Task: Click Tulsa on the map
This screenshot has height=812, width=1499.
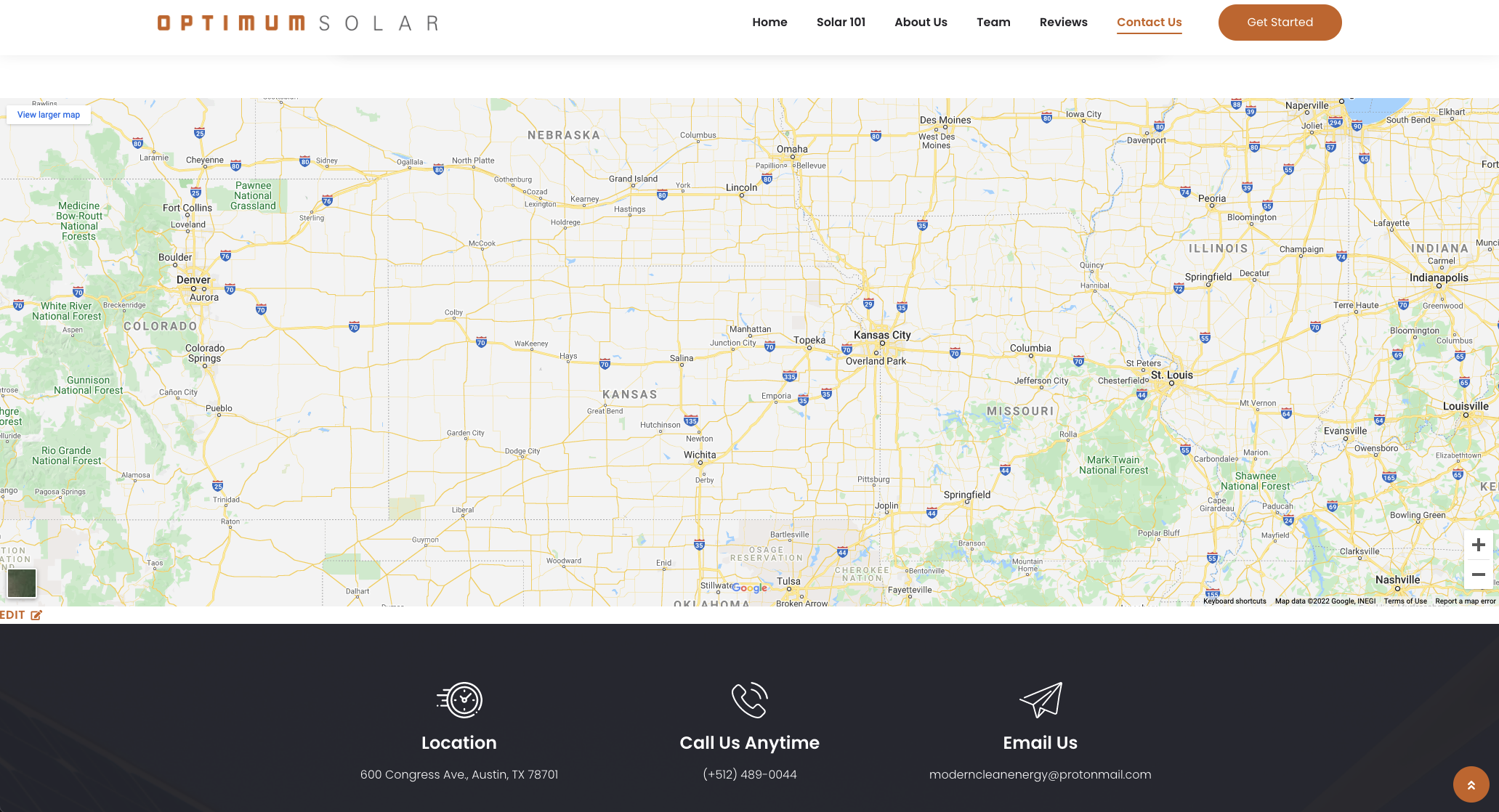Action: point(788,582)
